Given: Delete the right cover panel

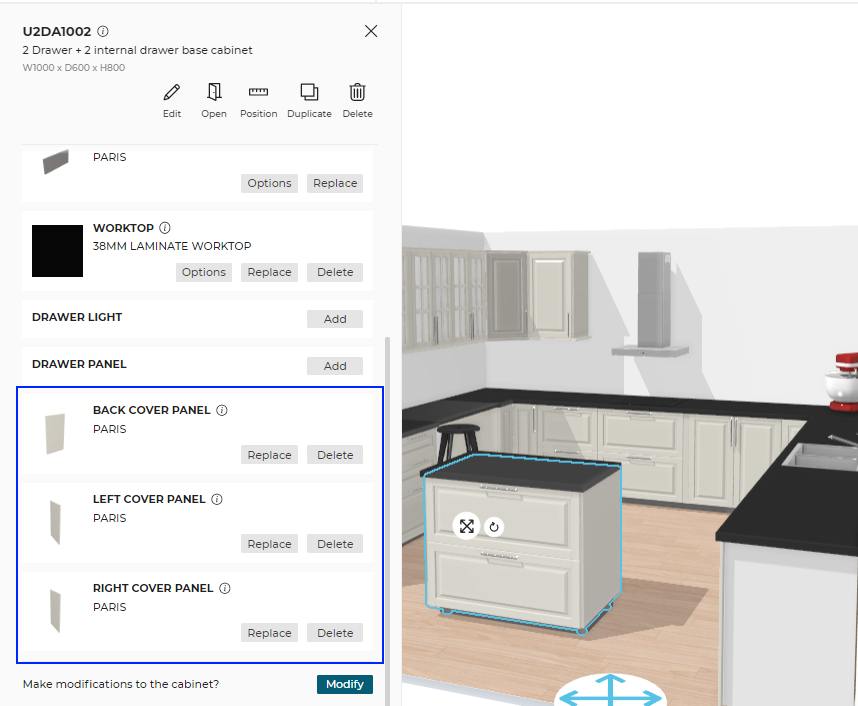Looking at the screenshot, I should (x=335, y=633).
